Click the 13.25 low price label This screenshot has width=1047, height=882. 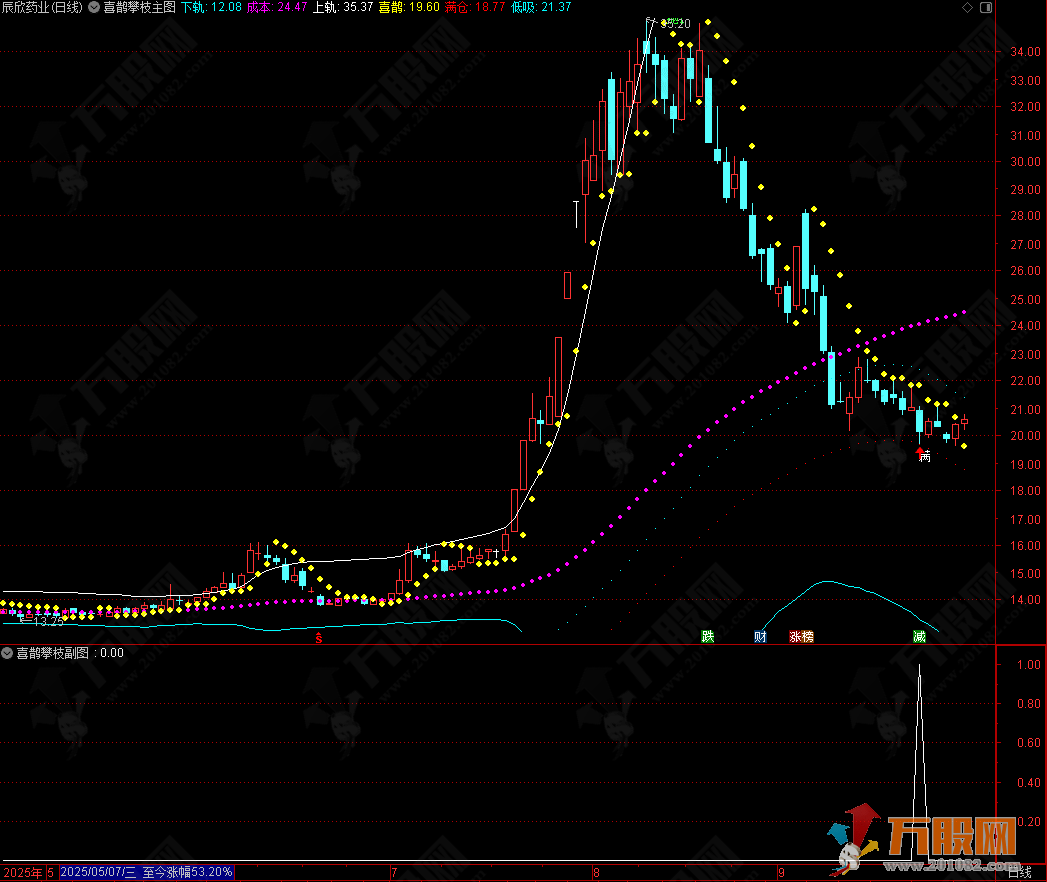click(x=46, y=621)
